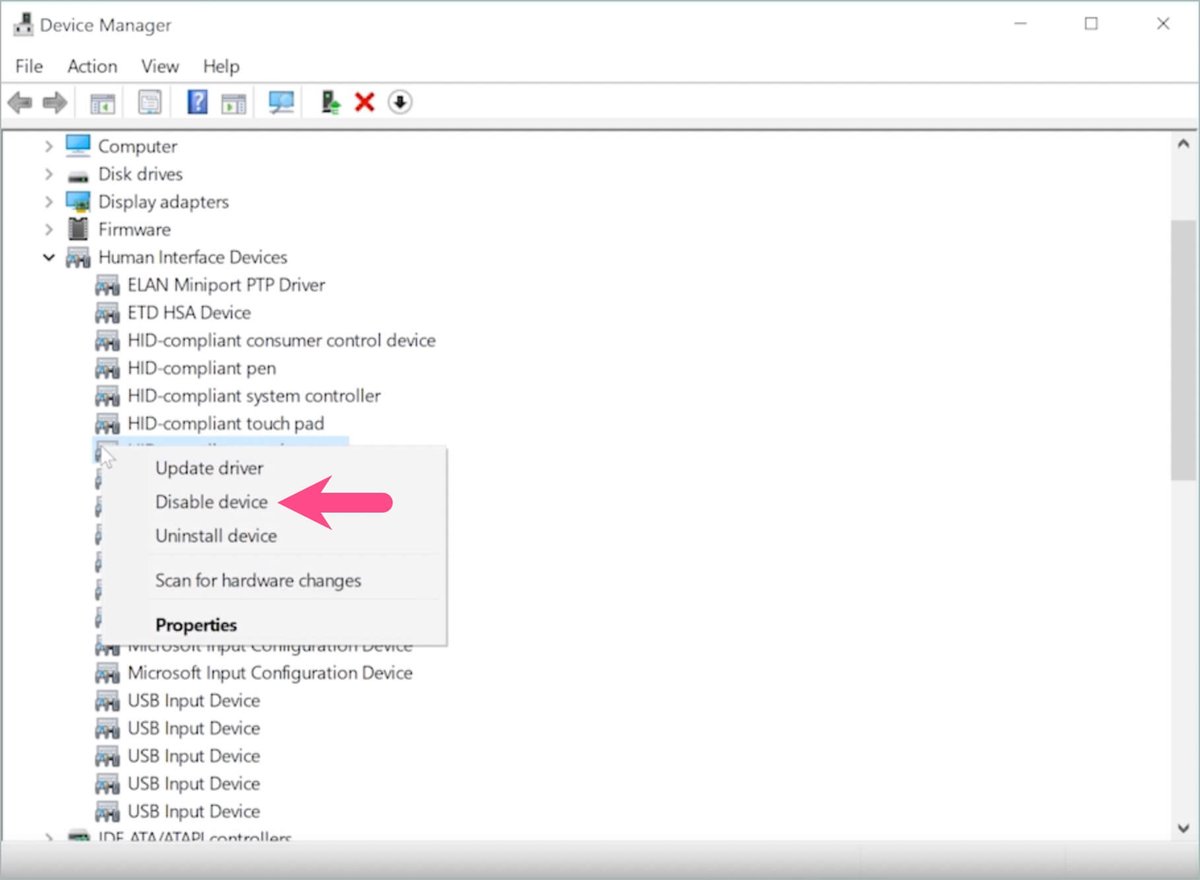Expand the Disk drives category

pyautogui.click(x=49, y=173)
